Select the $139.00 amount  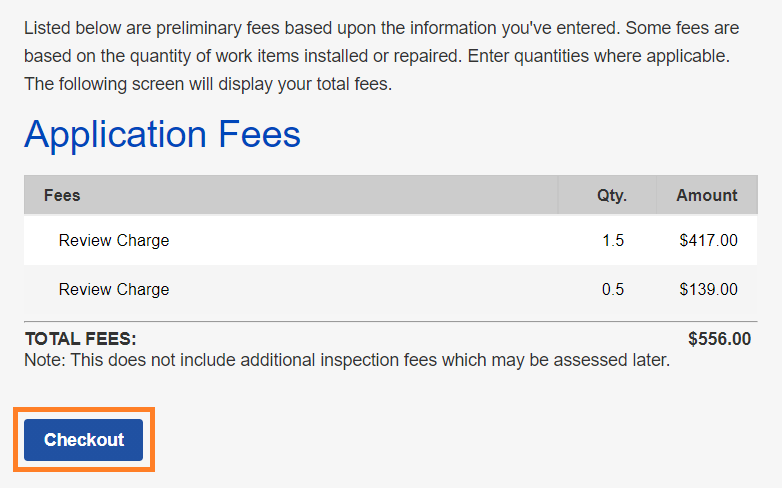tap(708, 289)
